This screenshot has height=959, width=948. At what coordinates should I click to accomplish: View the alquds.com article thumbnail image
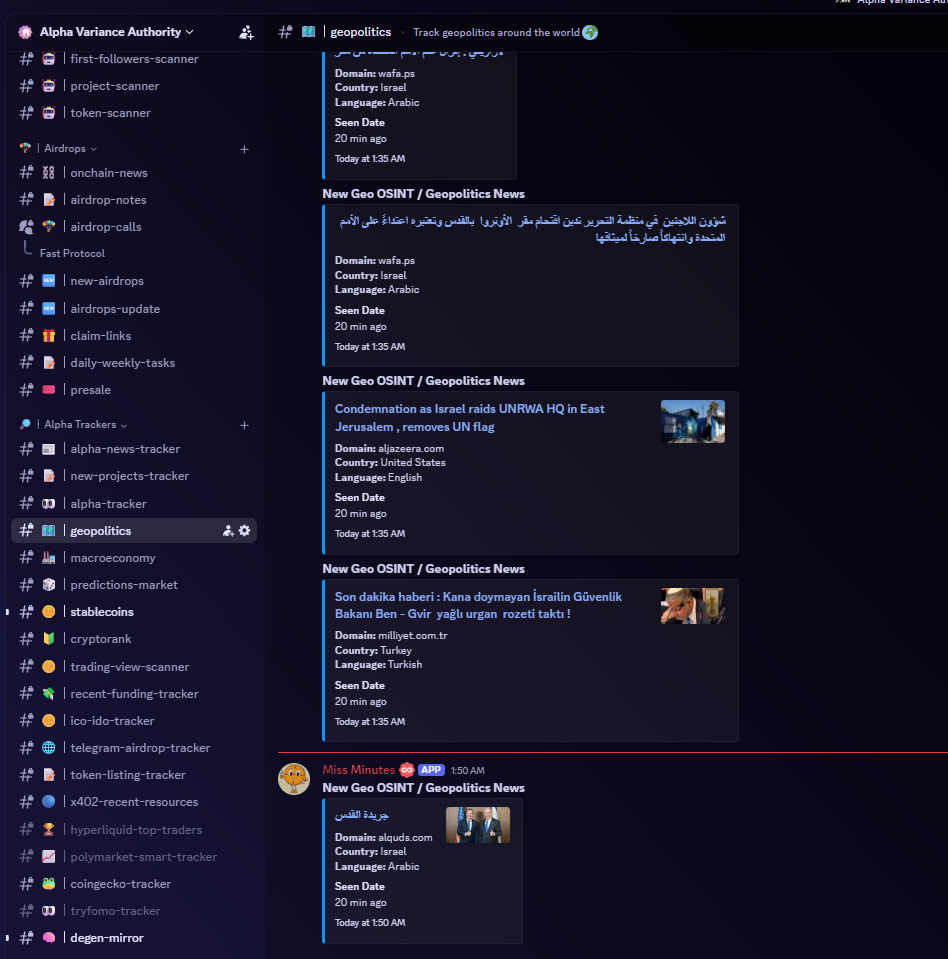[x=477, y=825]
